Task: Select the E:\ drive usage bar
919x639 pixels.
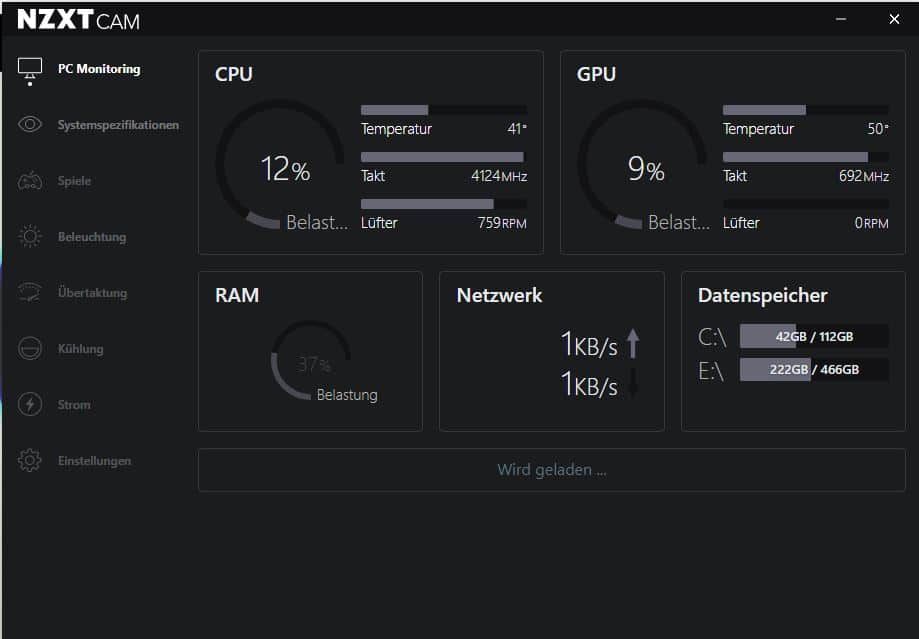Action: click(x=813, y=370)
